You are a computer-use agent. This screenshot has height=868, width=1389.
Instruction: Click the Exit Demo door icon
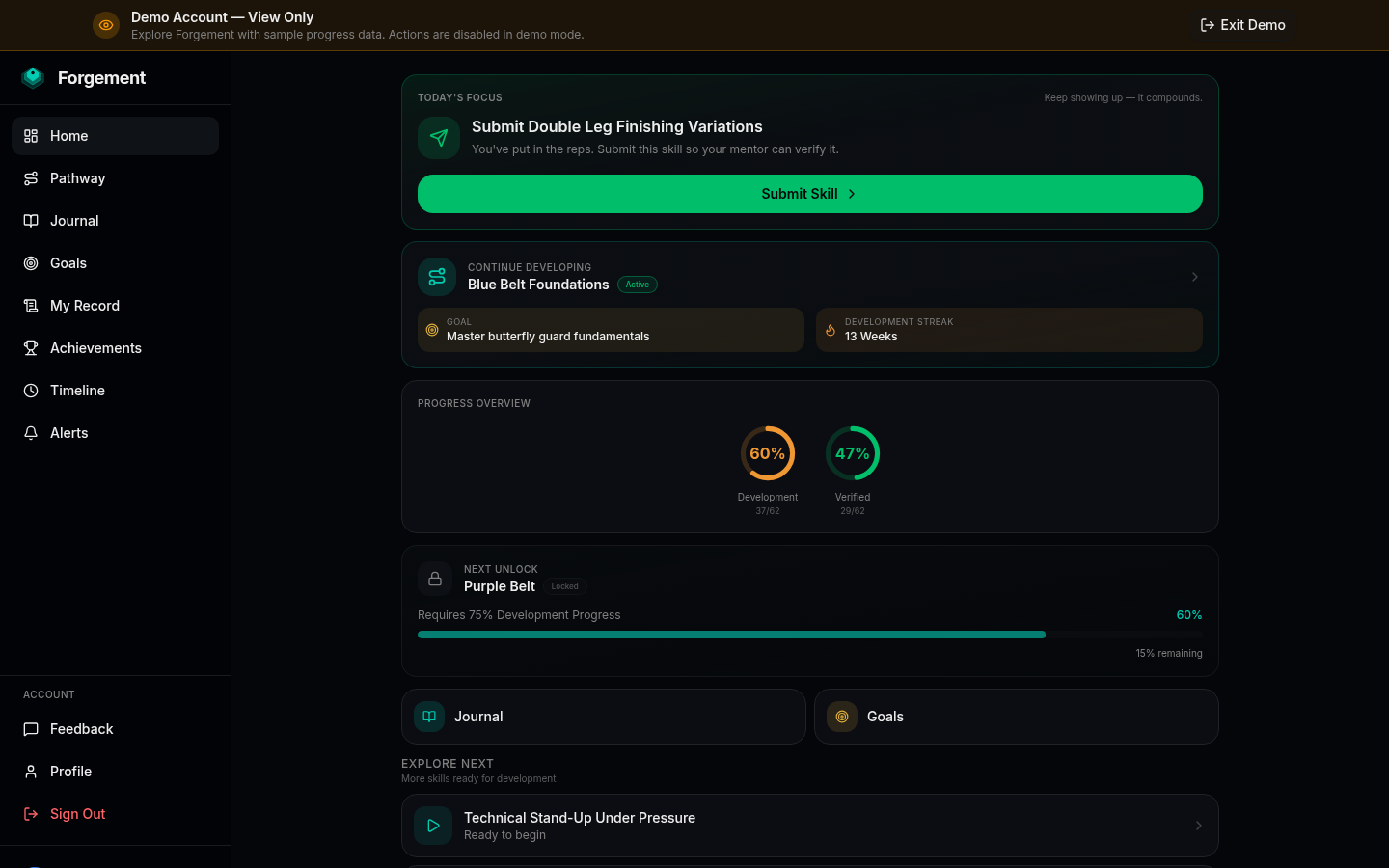point(1207,25)
